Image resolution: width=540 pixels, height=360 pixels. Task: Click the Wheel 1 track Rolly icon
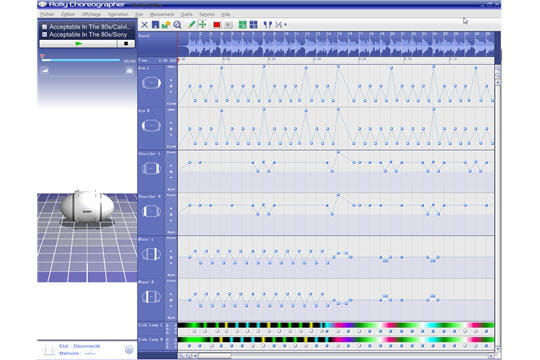(151, 254)
